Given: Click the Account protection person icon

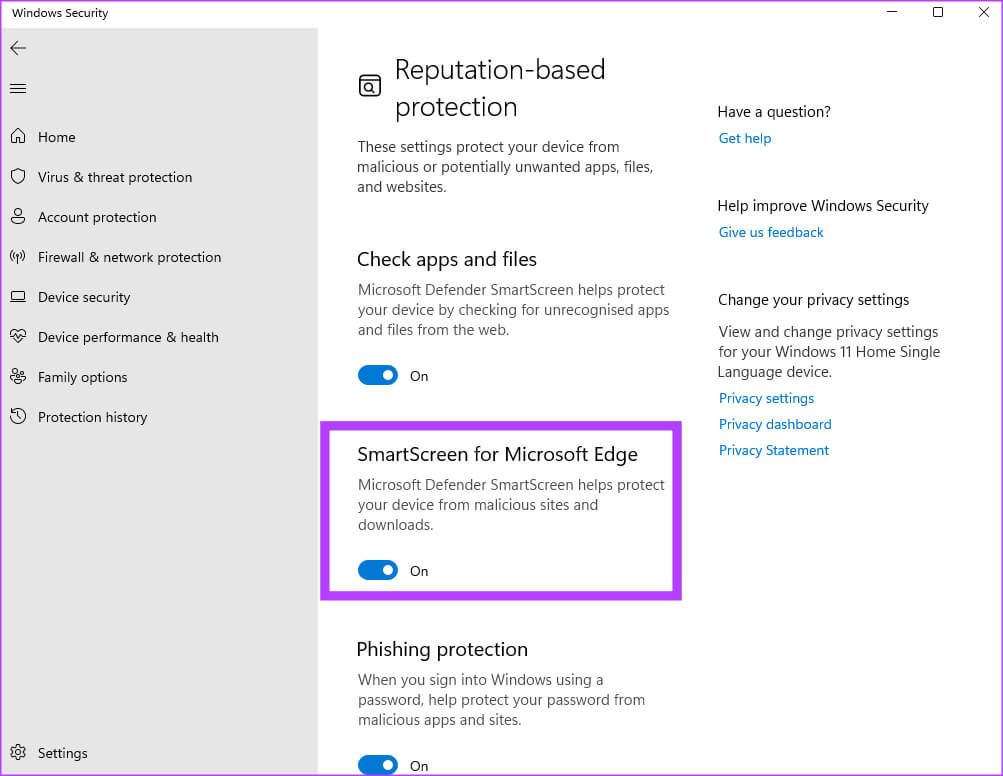Looking at the screenshot, I should [18, 216].
